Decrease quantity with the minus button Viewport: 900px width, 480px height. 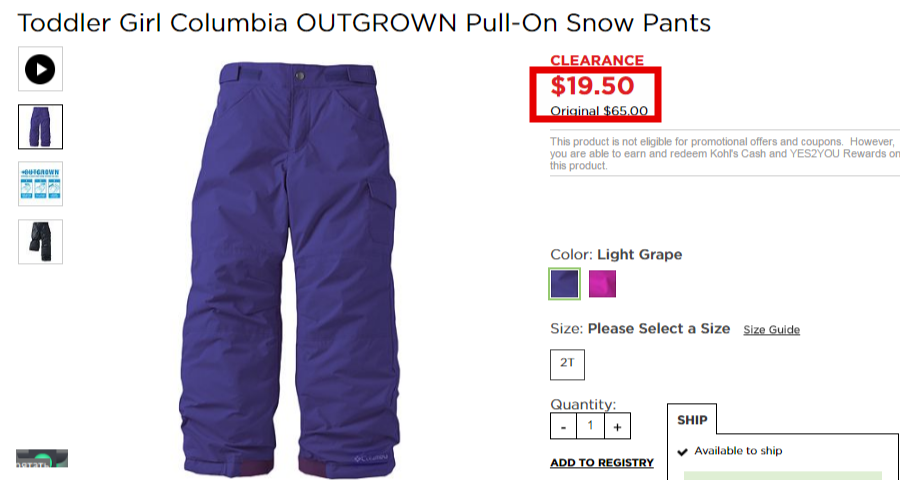tap(564, 427)
